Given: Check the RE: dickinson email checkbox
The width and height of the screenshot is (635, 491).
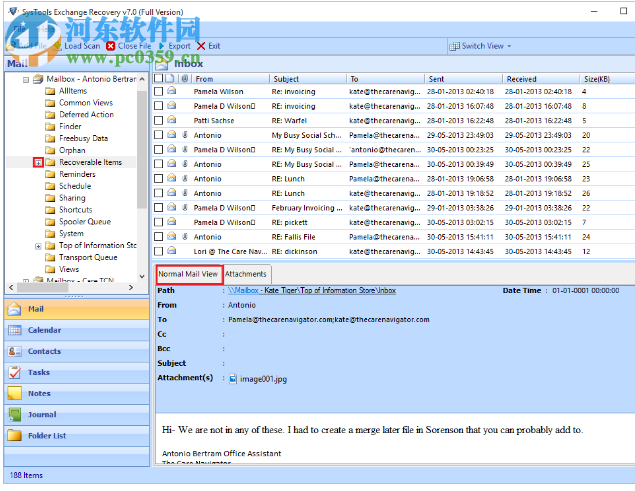Looking at the screenshot, I should point(159,251).
